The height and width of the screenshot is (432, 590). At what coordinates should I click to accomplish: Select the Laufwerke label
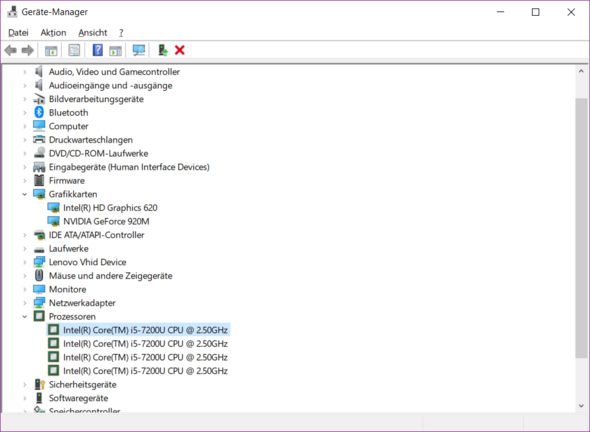point(68,249)
